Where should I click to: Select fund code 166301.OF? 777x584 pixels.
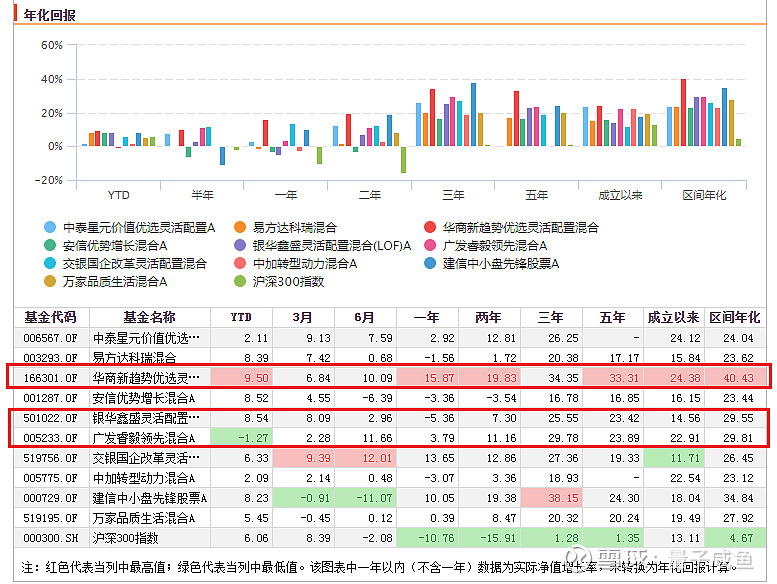pyautogui.click(x=51, y=378)
